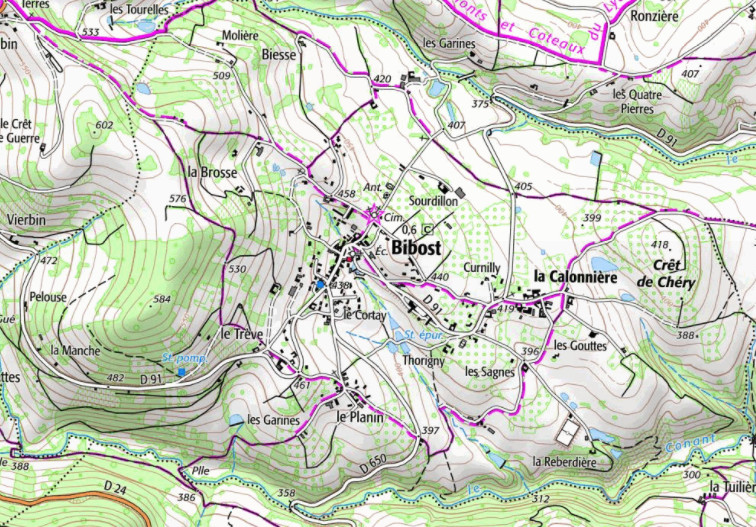The width and height of the screenshot is (756, 527).
Task: Select the la Brosse place name
Action: pos(212,172)
